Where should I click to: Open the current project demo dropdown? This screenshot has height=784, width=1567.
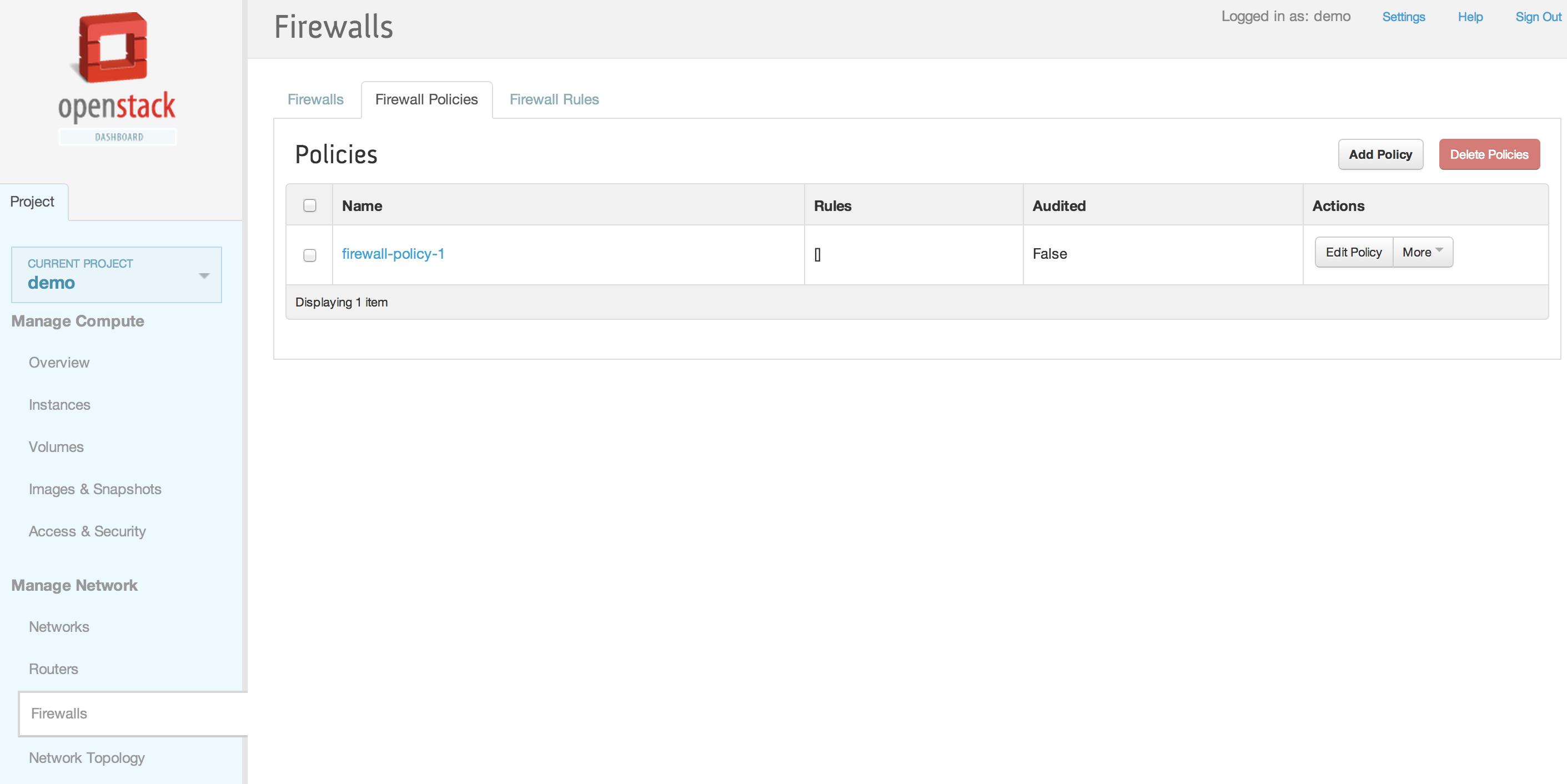click(x=116, y=274)
